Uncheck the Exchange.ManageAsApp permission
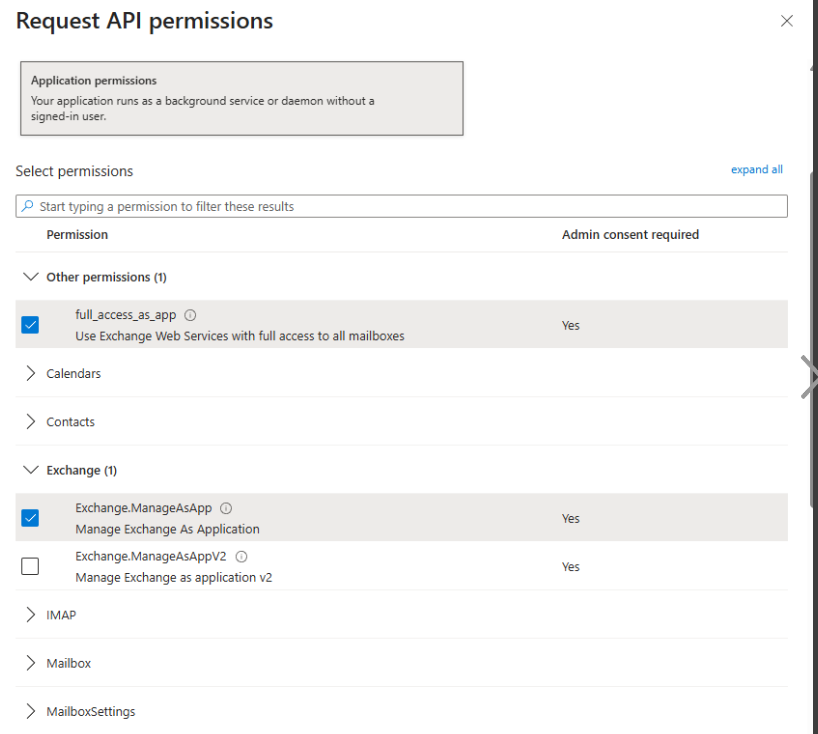The image size is (818, 734). pyautogui.click(x=30, y=517)
